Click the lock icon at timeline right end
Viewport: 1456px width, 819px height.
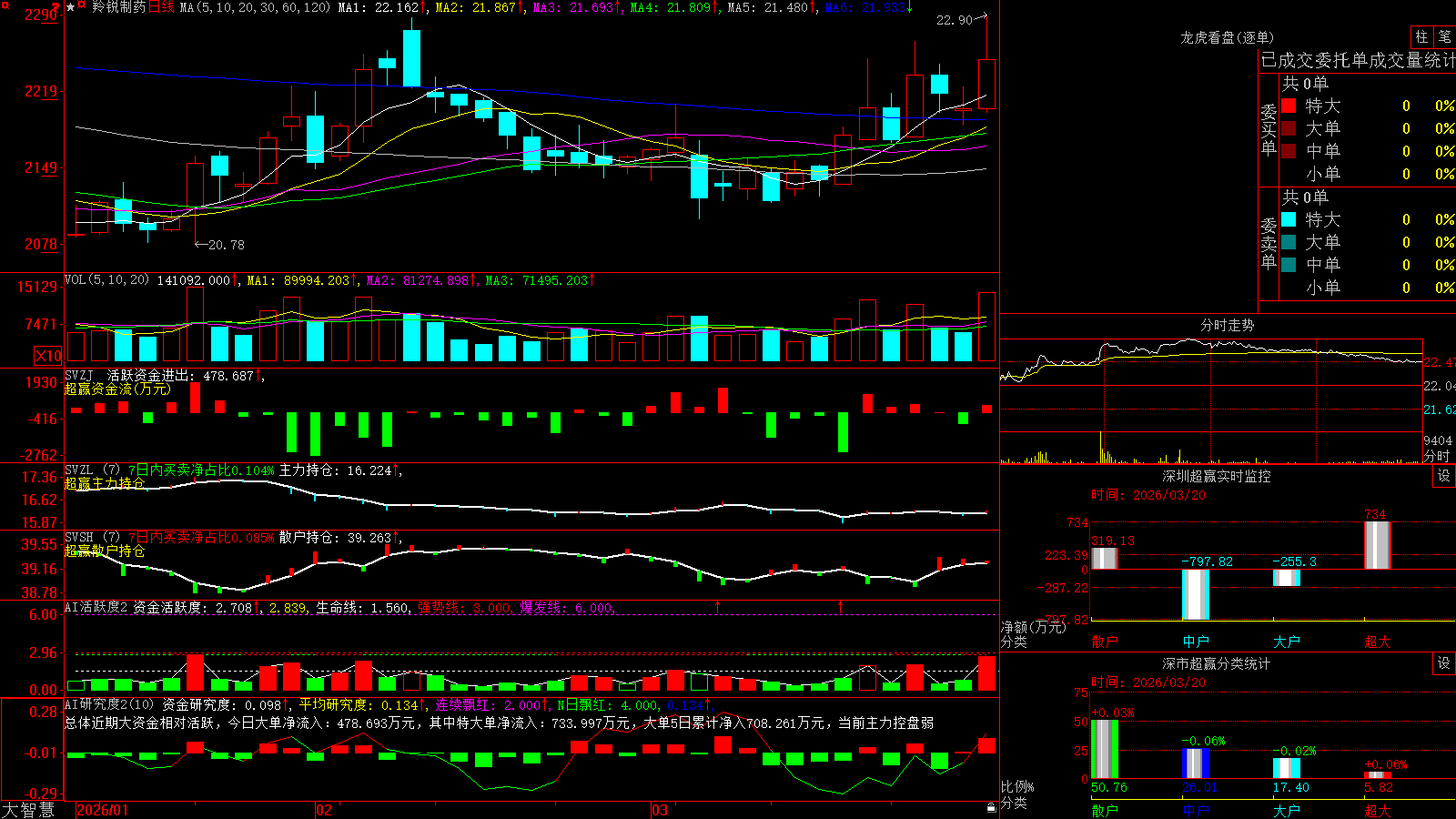coord(992,807)
